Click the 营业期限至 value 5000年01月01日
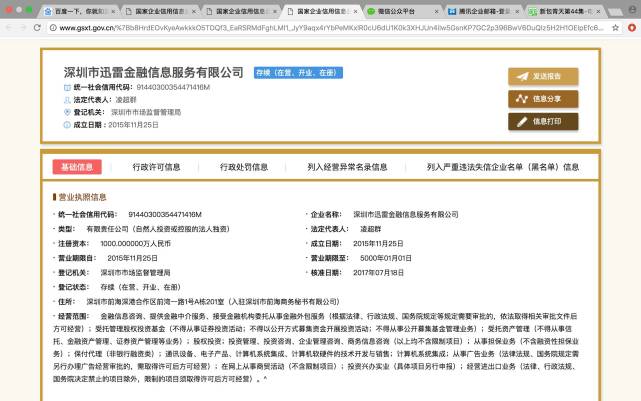The height and width of the screenshot is (401, 641). (385, 258)
